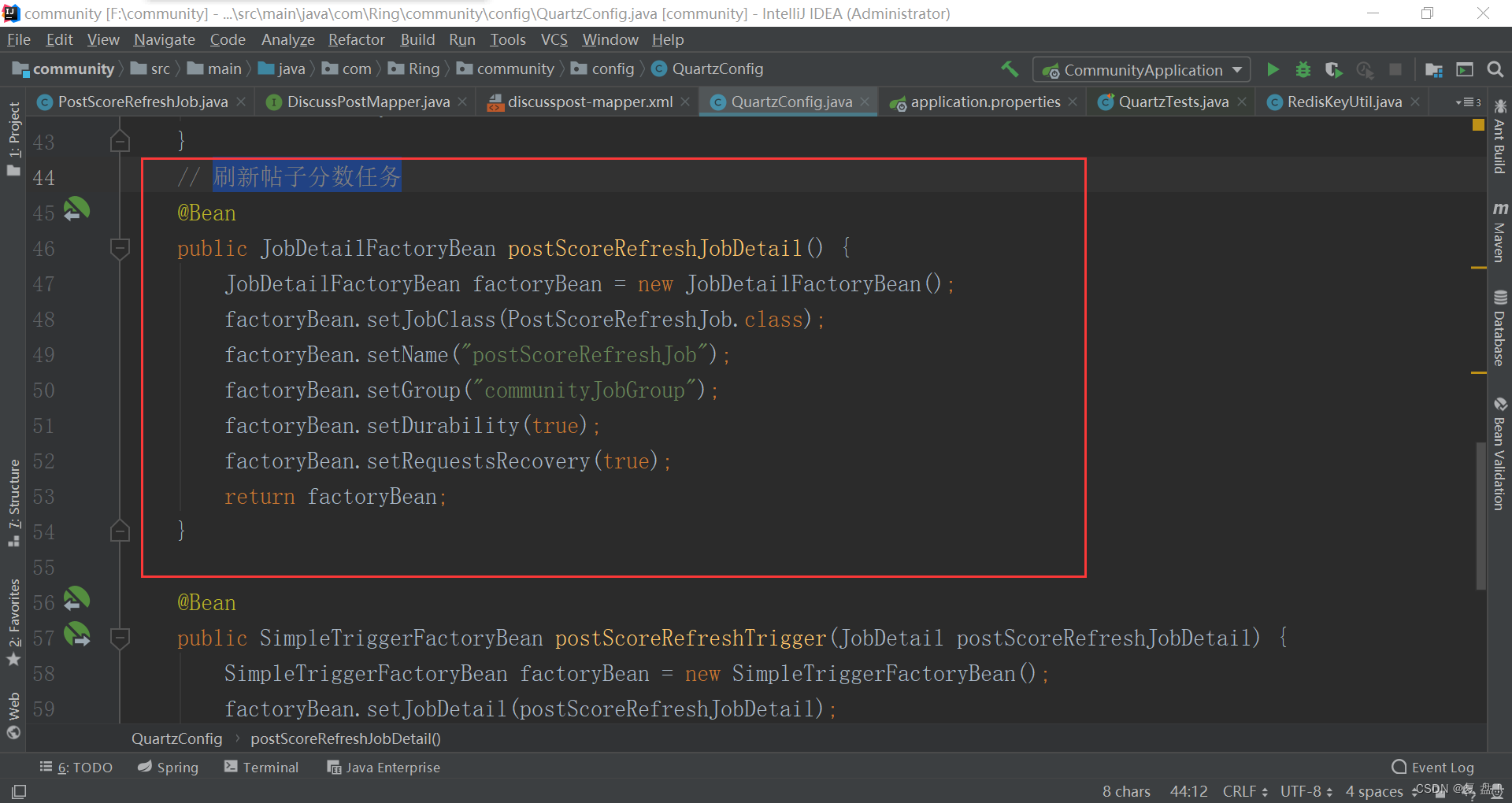Show hidden editor tabs list dropdown

click(1468, 102)
